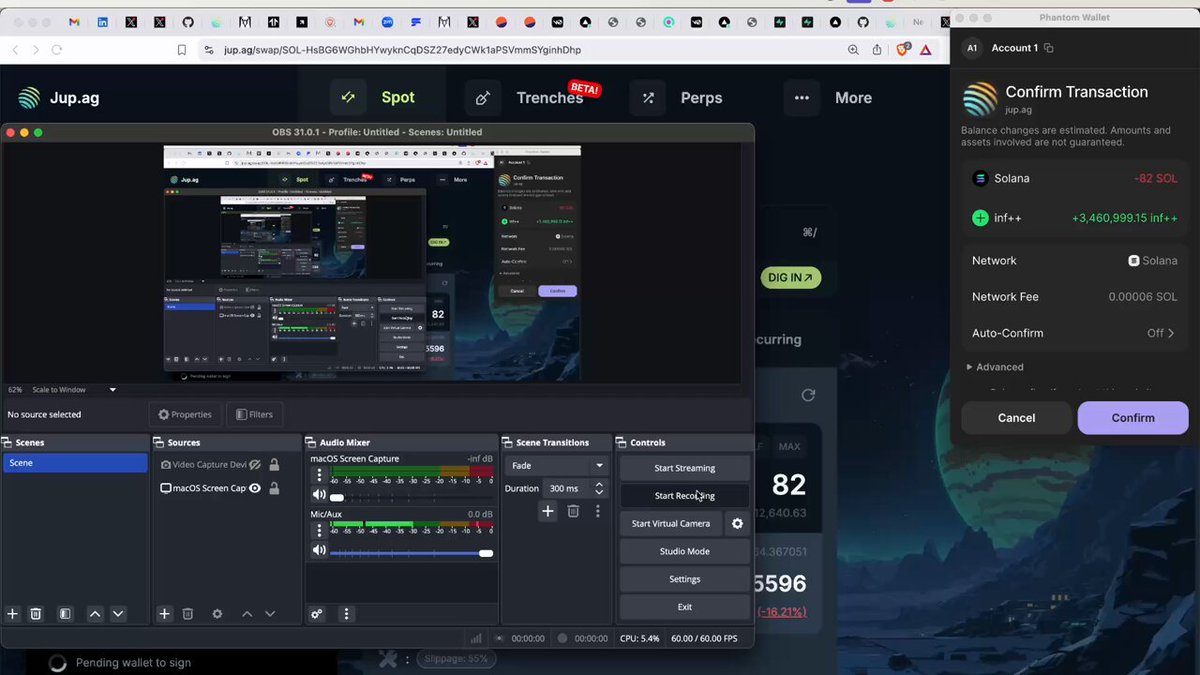Add a configurable scene transition
The image size is (1200, 675).
548,511
